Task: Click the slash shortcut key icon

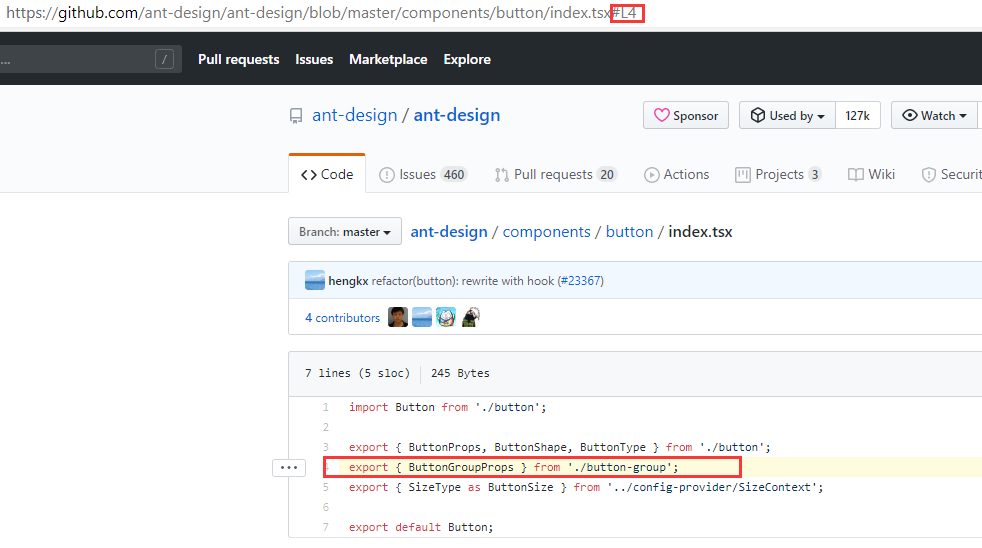Action: pos(164,59)
